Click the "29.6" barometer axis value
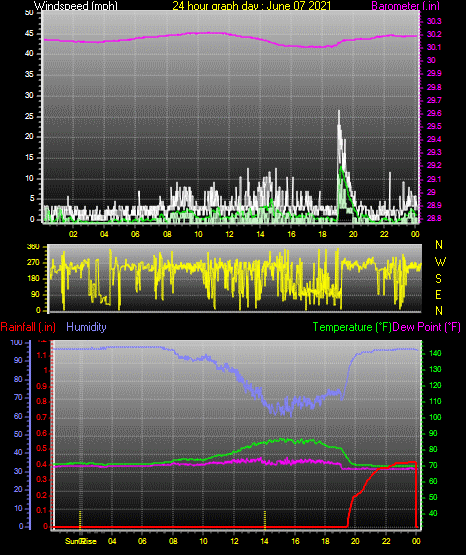The image size is (466, 555). coord(434,113)
